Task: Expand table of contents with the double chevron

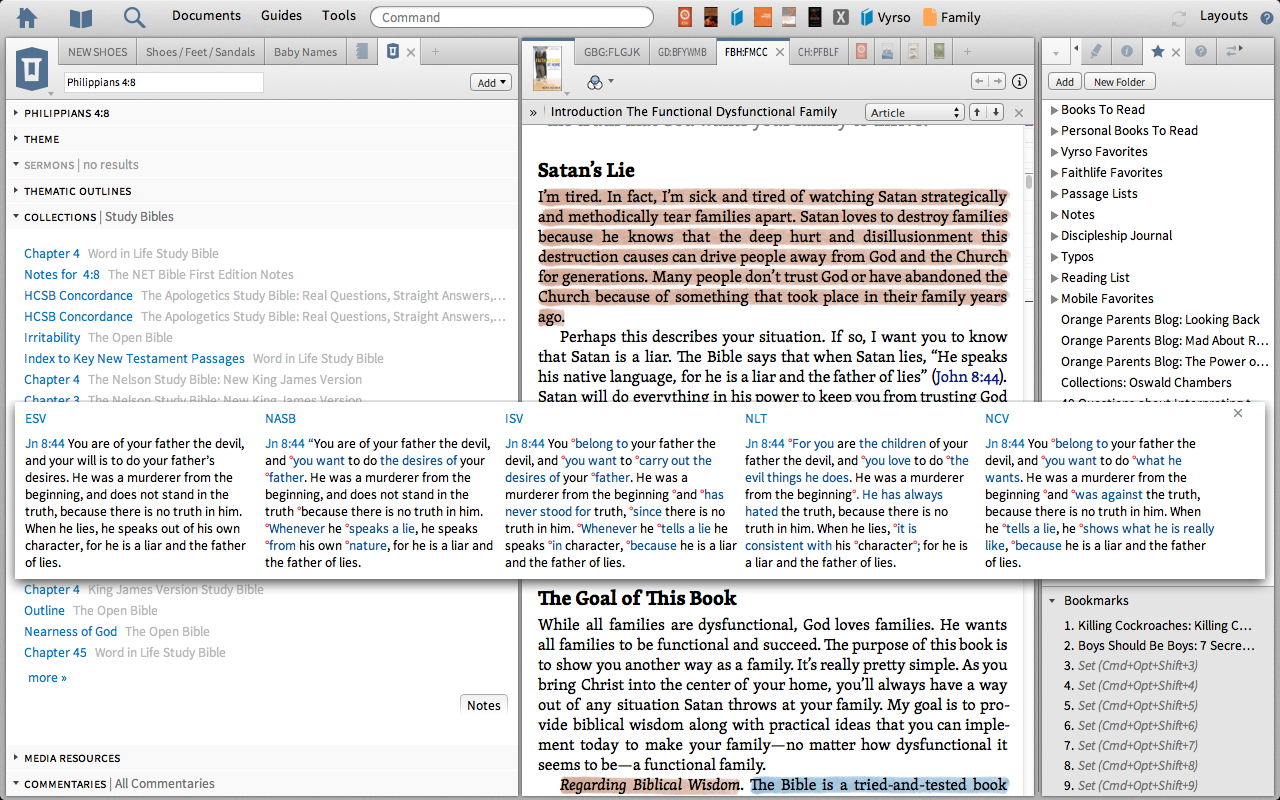Action: point(533,113)
